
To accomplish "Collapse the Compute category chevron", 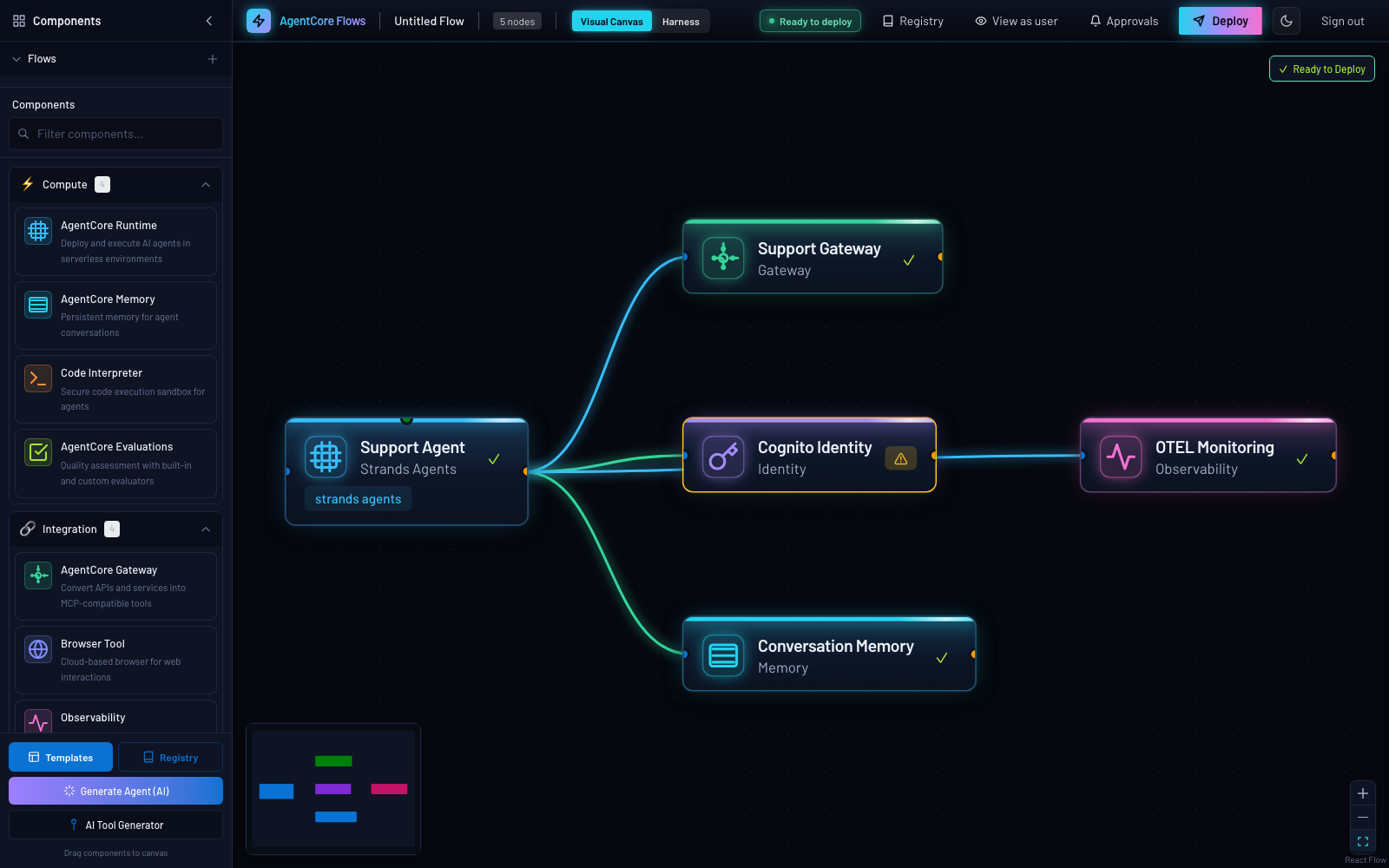I will [206, 185].
